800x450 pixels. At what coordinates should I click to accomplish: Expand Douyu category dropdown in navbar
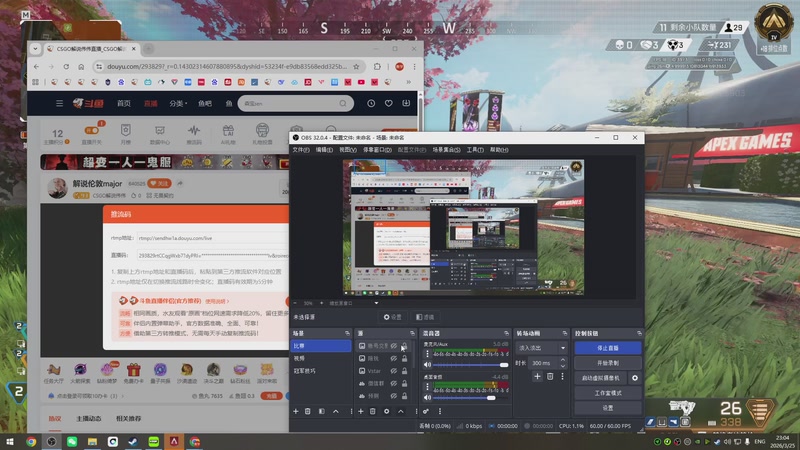pyautogui.click(x=178, y=103)
